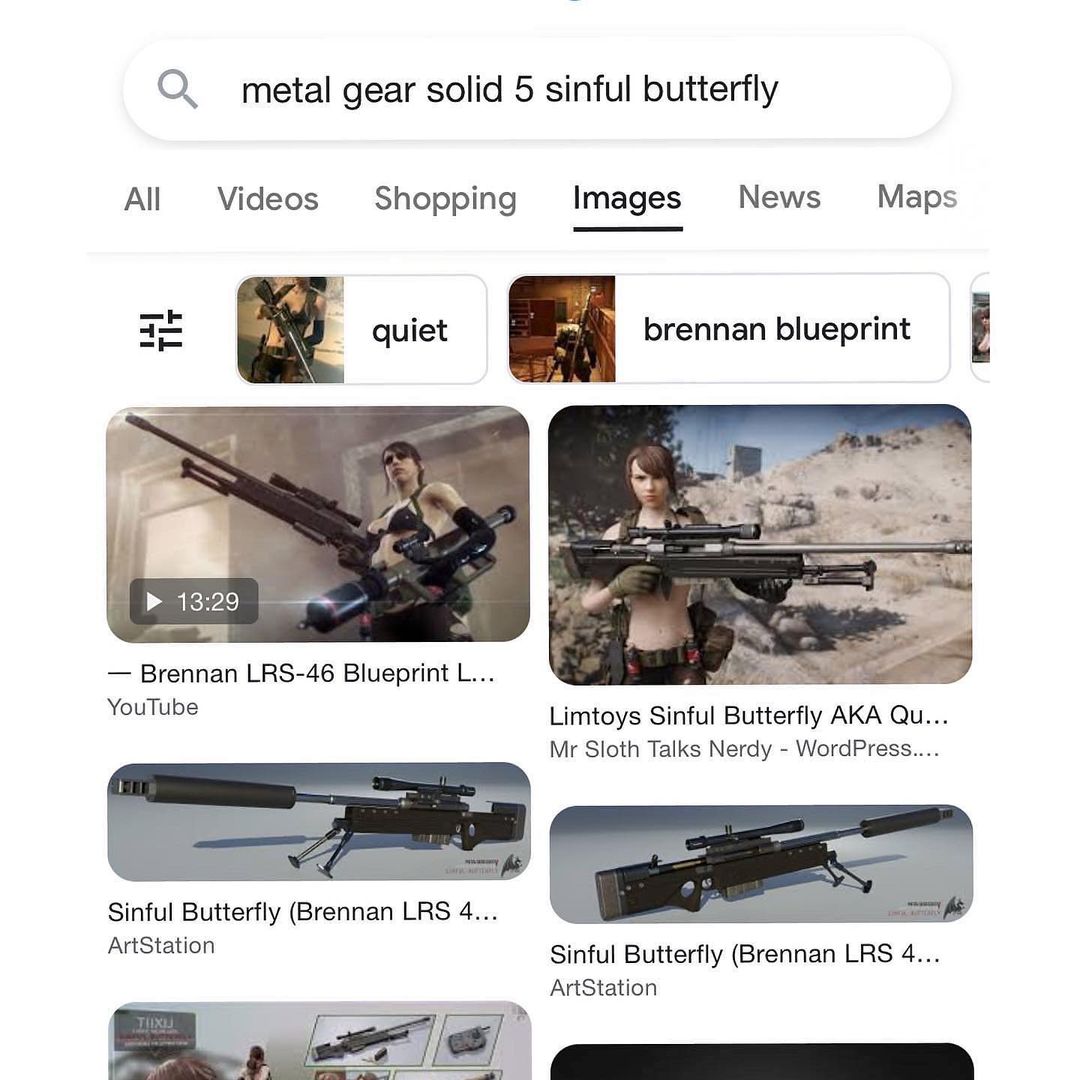Image resolution: width=1080 pixels, height=1080 pixels.
Task: Tap the magnifying glass search icon
Action: [178, 89]
